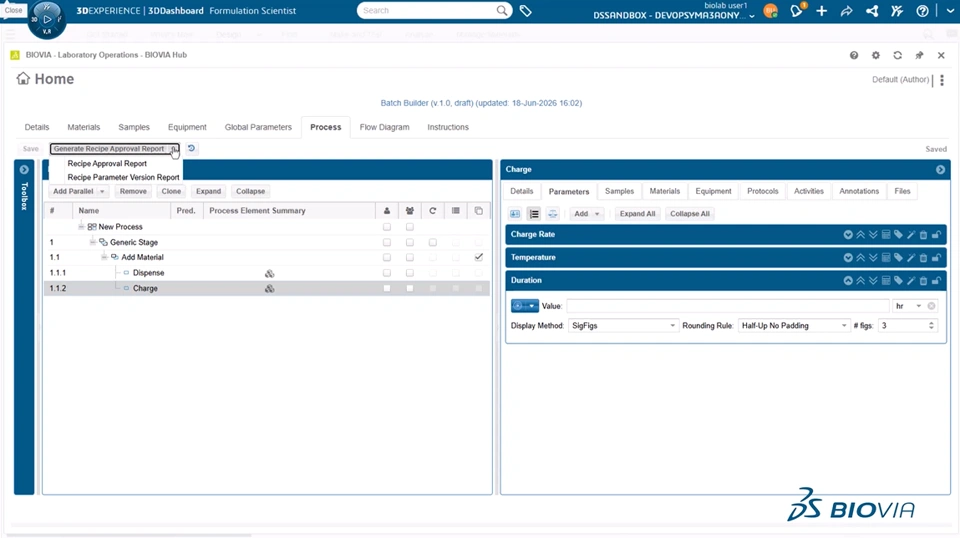The height and width of the screenshot is (538, 960).
Task: Toggle single-user checkbox for Add Material
Action: click(386, 258)
